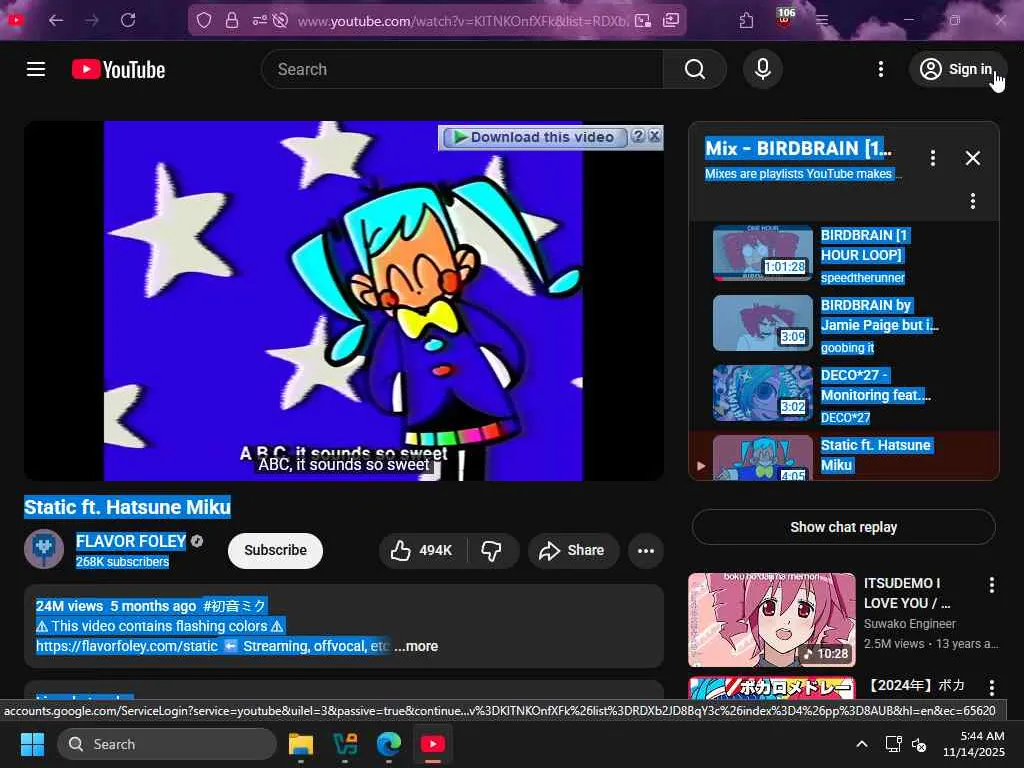Open FLAVOR FOLEY channel name link

[131, 541]
